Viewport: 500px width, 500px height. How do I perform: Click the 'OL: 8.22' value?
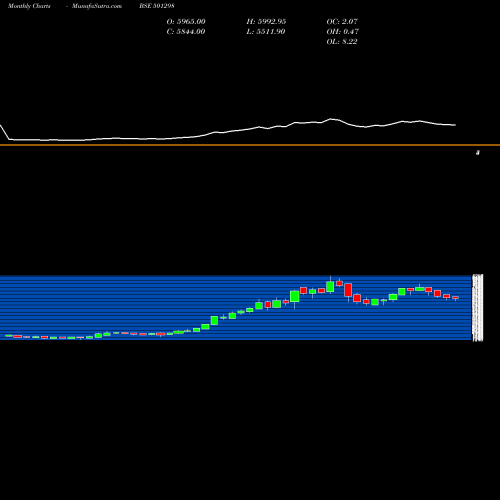point(342,41)
